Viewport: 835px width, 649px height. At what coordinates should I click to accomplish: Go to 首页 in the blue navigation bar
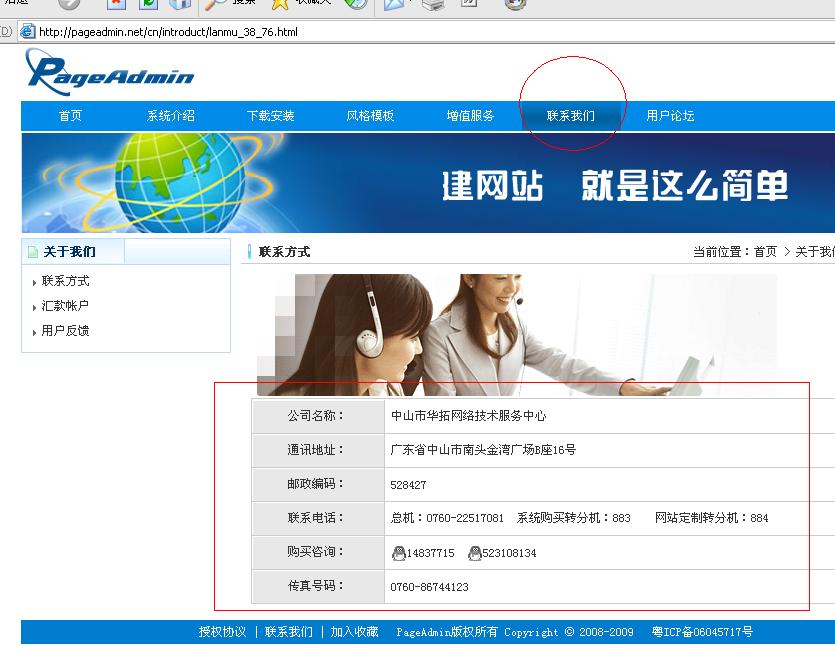pos(70,116)
